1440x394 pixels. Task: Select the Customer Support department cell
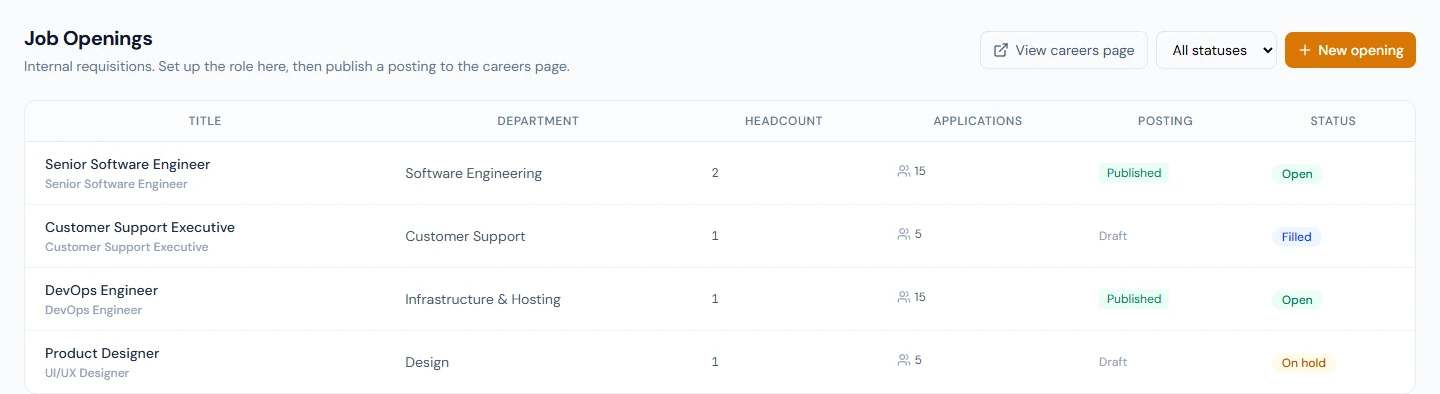point(465,236)
